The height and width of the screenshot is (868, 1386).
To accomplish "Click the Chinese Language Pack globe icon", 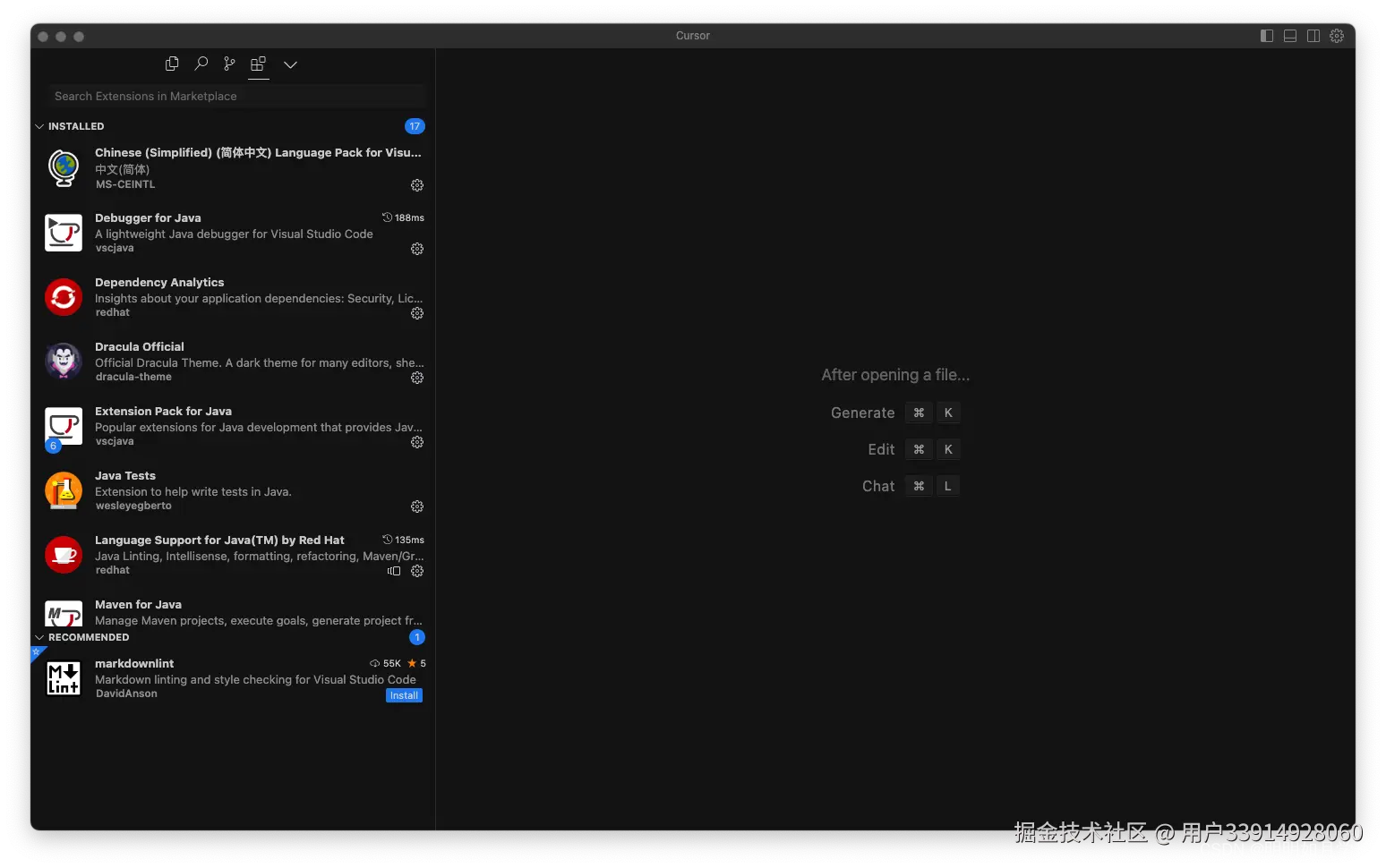I will [x=64, y=168].
